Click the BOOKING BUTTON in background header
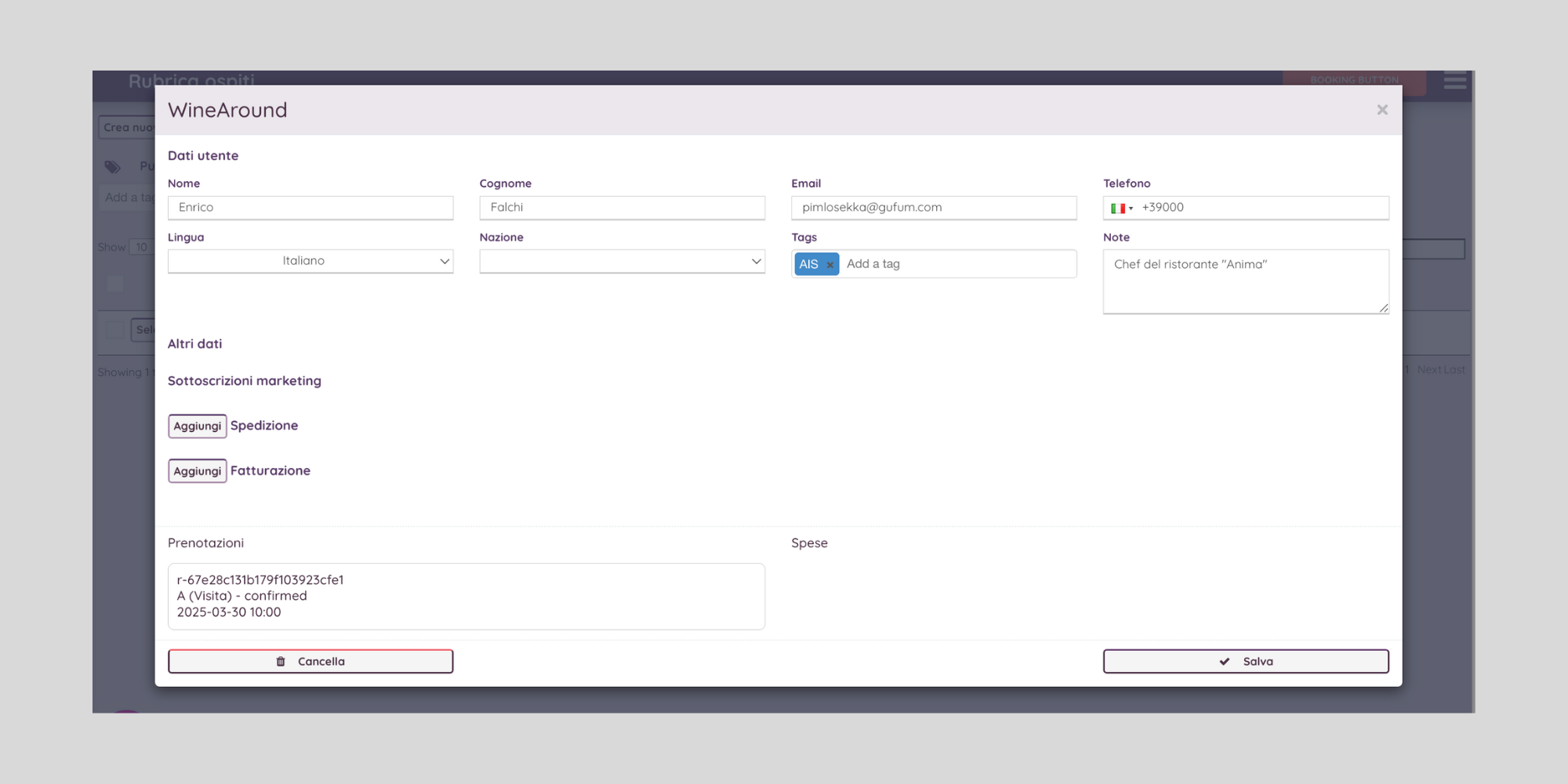Image resolution: width=1568 pixels, height=784 pixels. coord(1354,80)
